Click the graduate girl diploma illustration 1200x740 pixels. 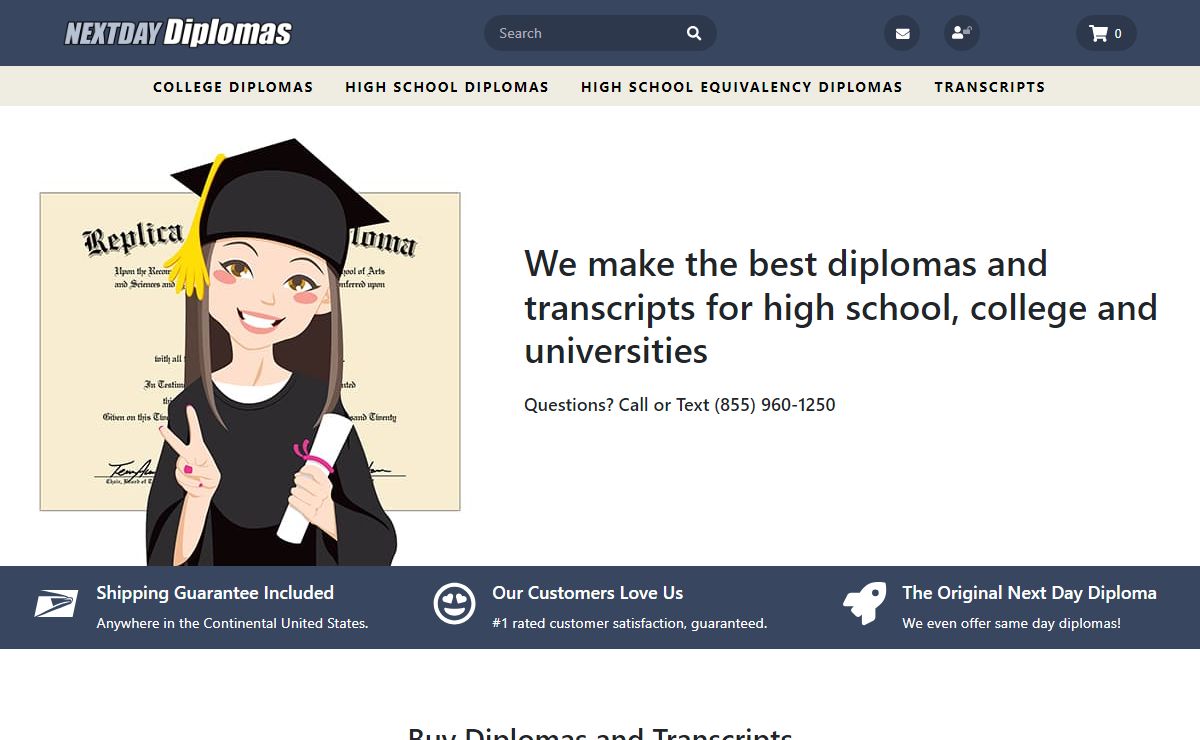250,352
